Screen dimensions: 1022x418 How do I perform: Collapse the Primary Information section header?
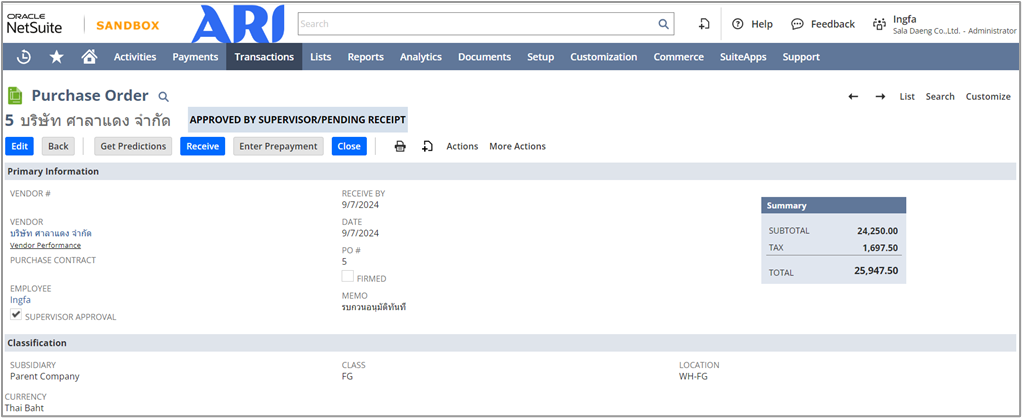(510, 172)
